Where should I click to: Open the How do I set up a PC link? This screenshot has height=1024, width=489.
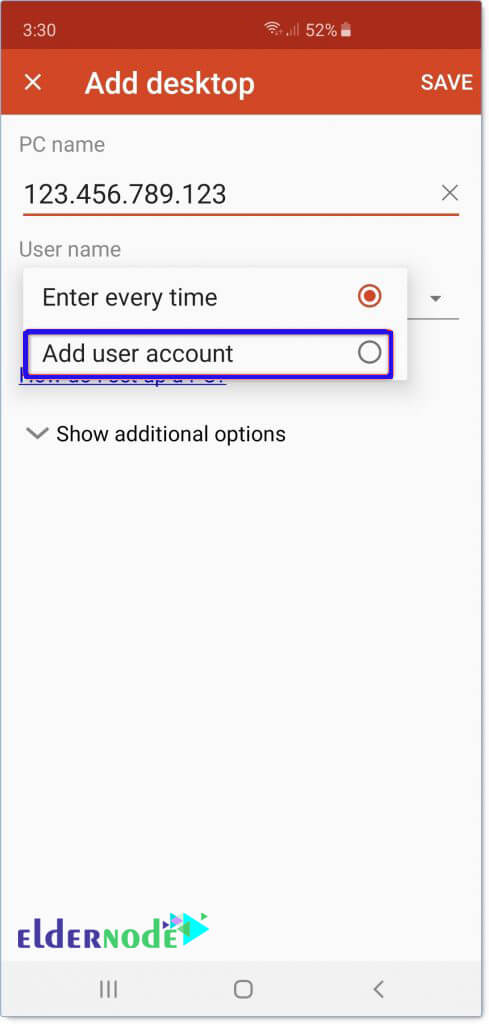(123, 377)
